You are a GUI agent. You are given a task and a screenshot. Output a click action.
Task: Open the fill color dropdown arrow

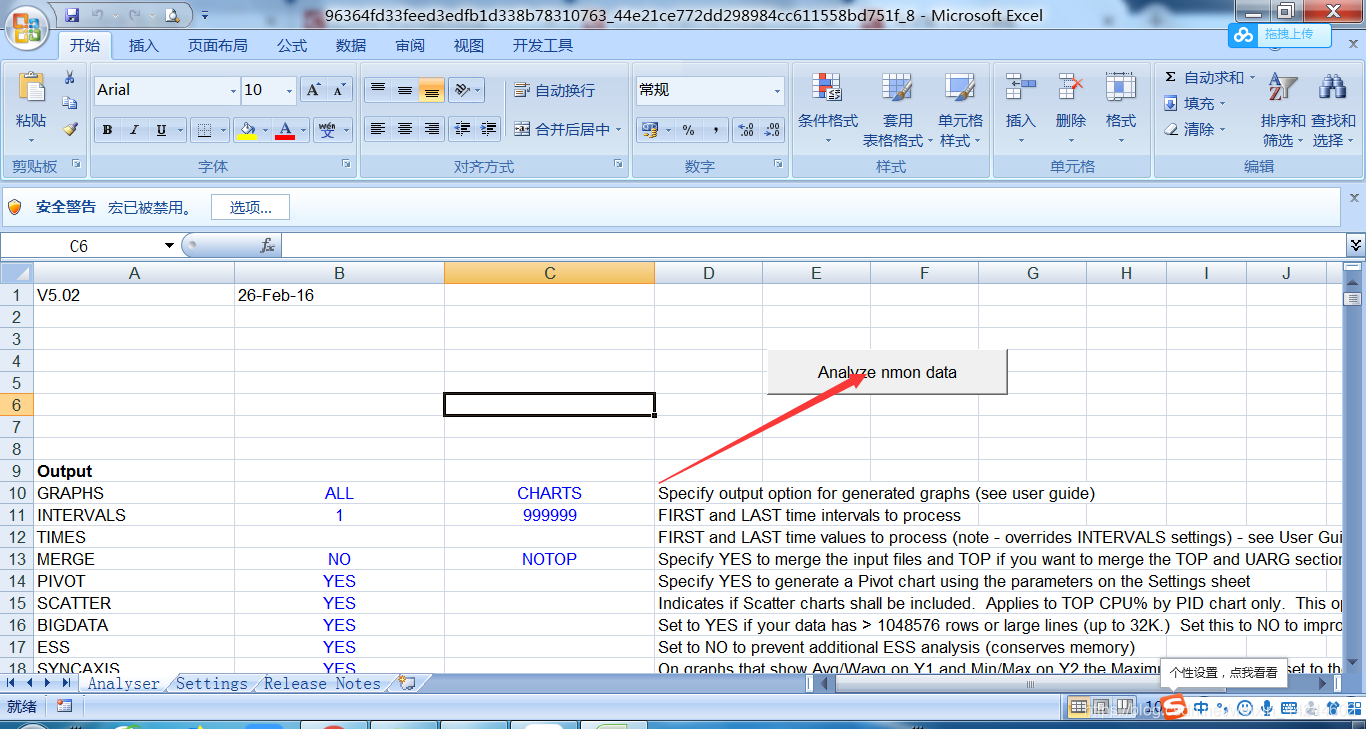coord(265,130)
